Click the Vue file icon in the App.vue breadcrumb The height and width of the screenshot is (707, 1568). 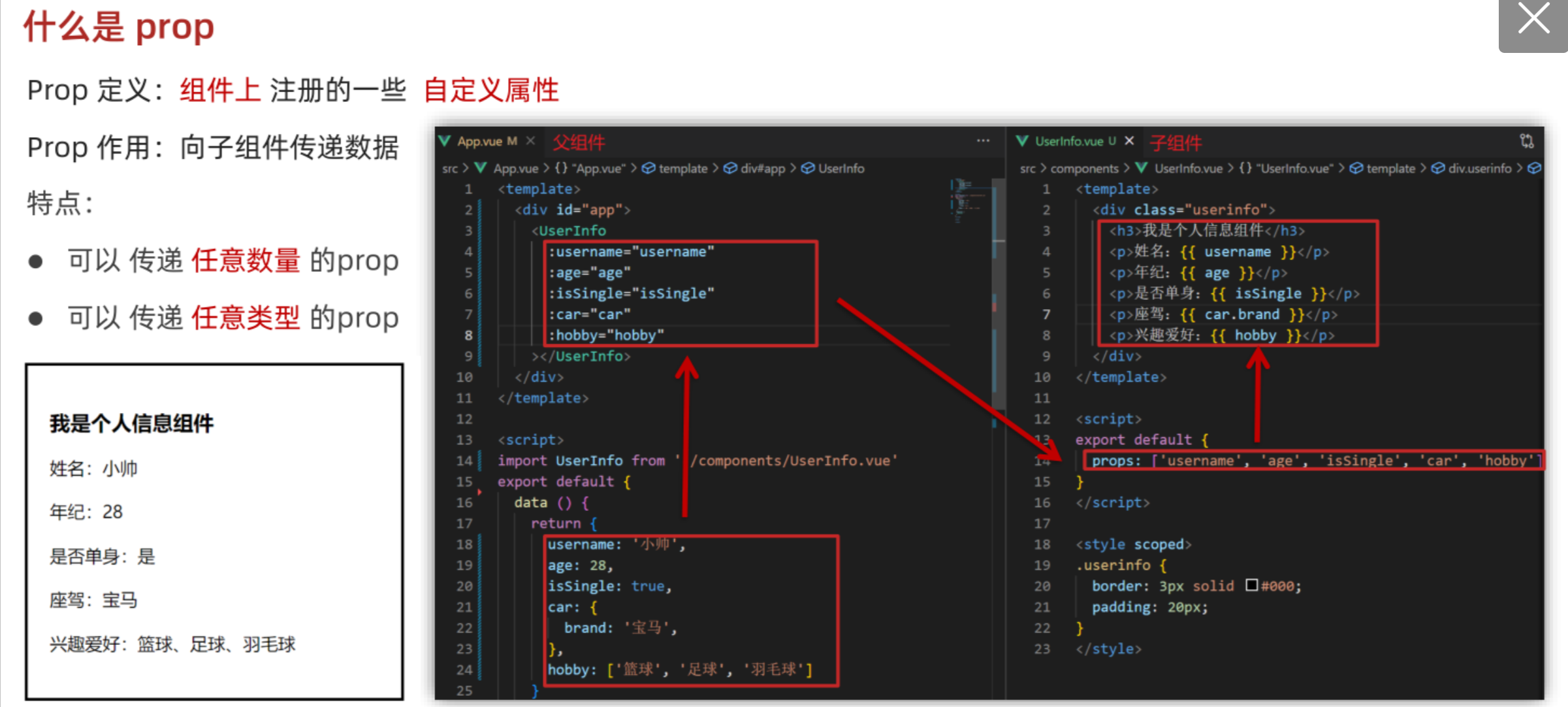coord(481,168)
